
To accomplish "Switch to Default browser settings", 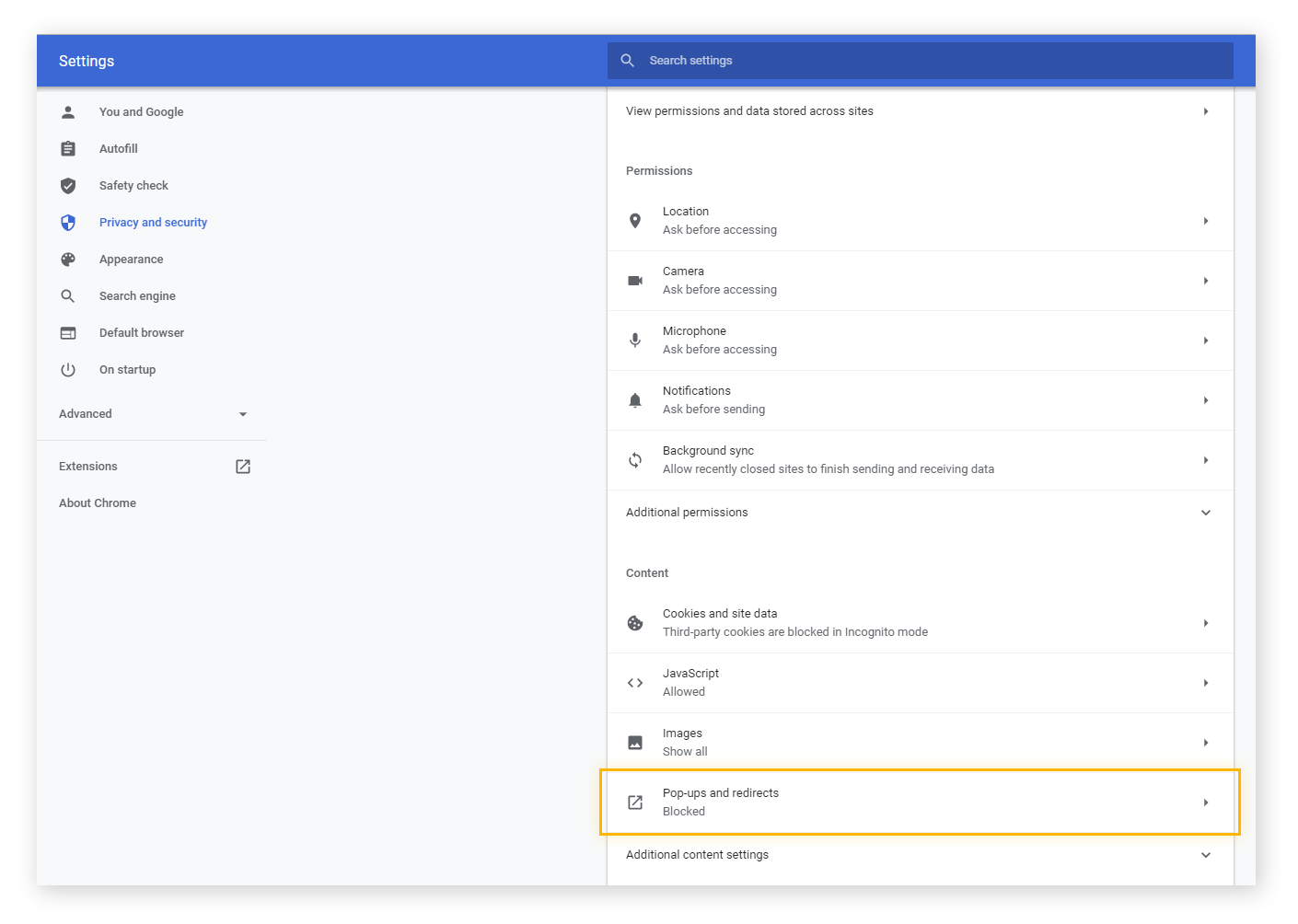I will (x=141, y=332).
